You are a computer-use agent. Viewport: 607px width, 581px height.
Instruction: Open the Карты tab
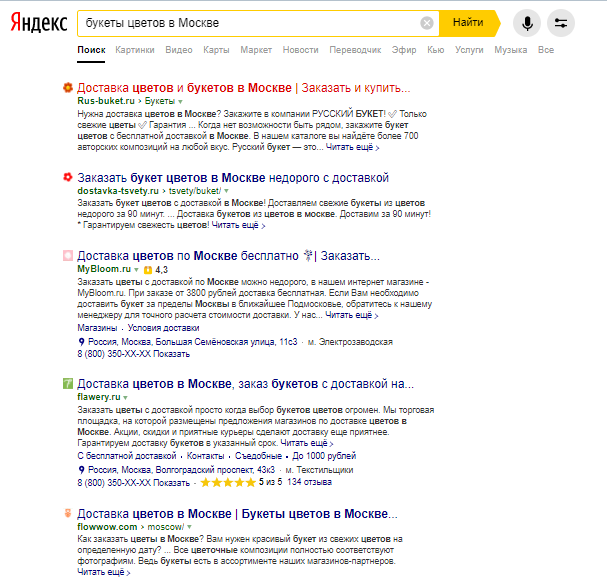[x=216, y=50]
